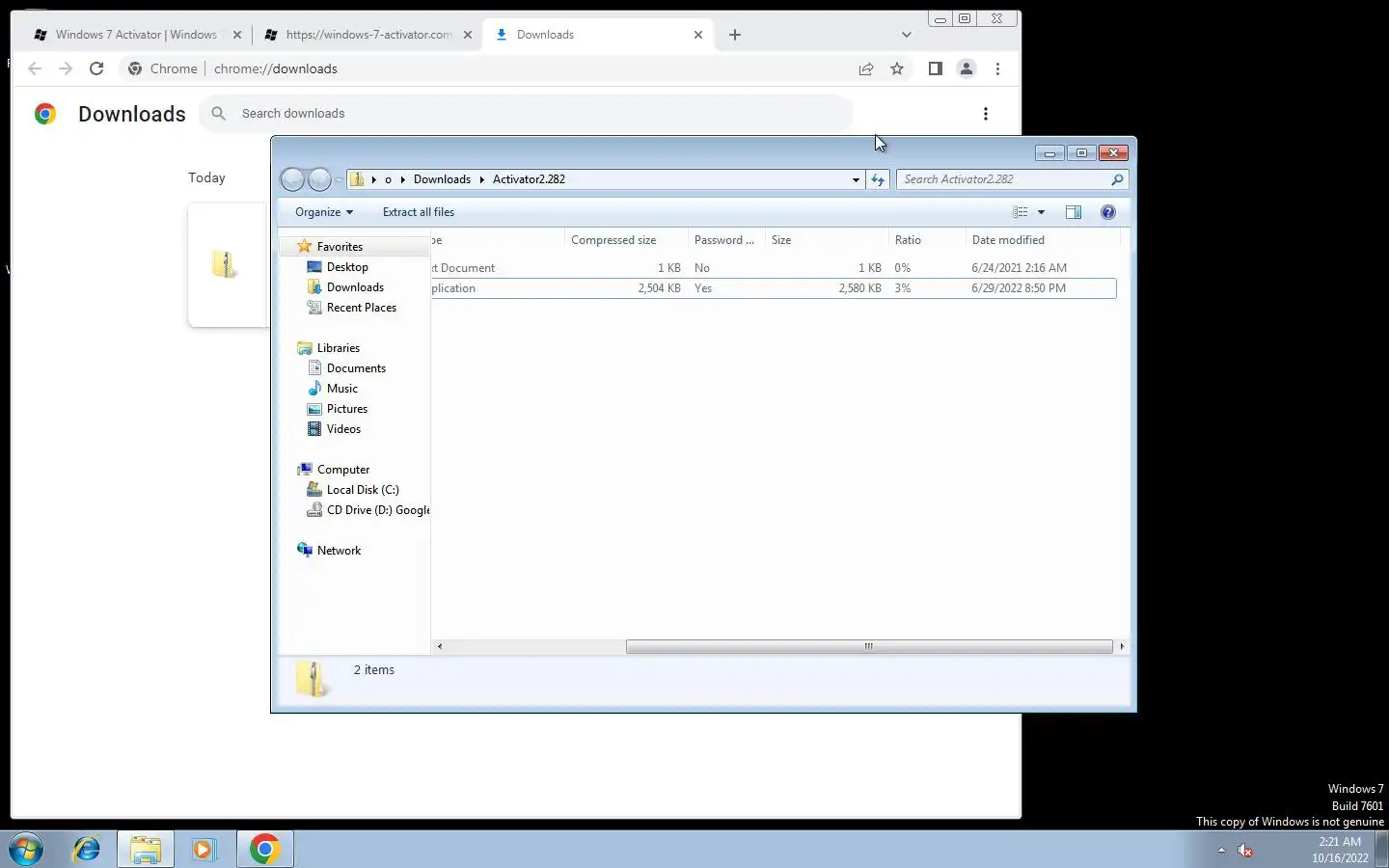This screenshot has height=868, width=1389.
Task: Open Chrome's three-dot main menu
Action: pyautogui.click(x=997, y=68)
